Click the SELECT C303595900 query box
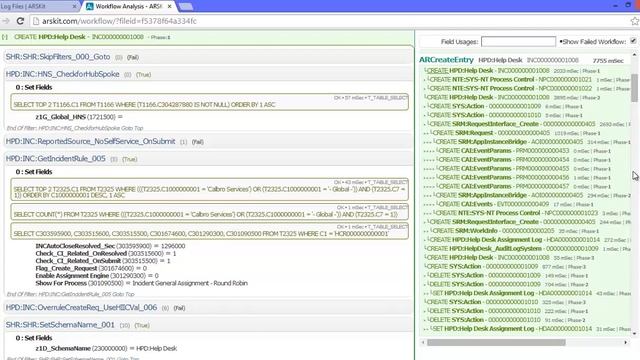 coord(209,231)
